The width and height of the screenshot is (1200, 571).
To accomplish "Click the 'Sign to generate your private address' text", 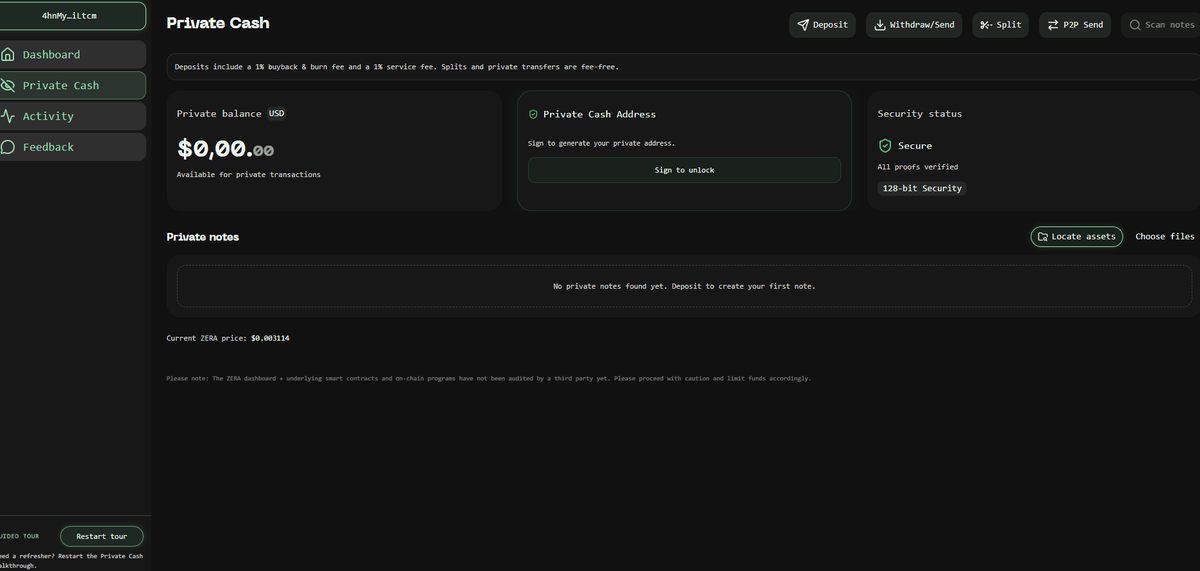I will pyautogui.click(x=601, y=143).
